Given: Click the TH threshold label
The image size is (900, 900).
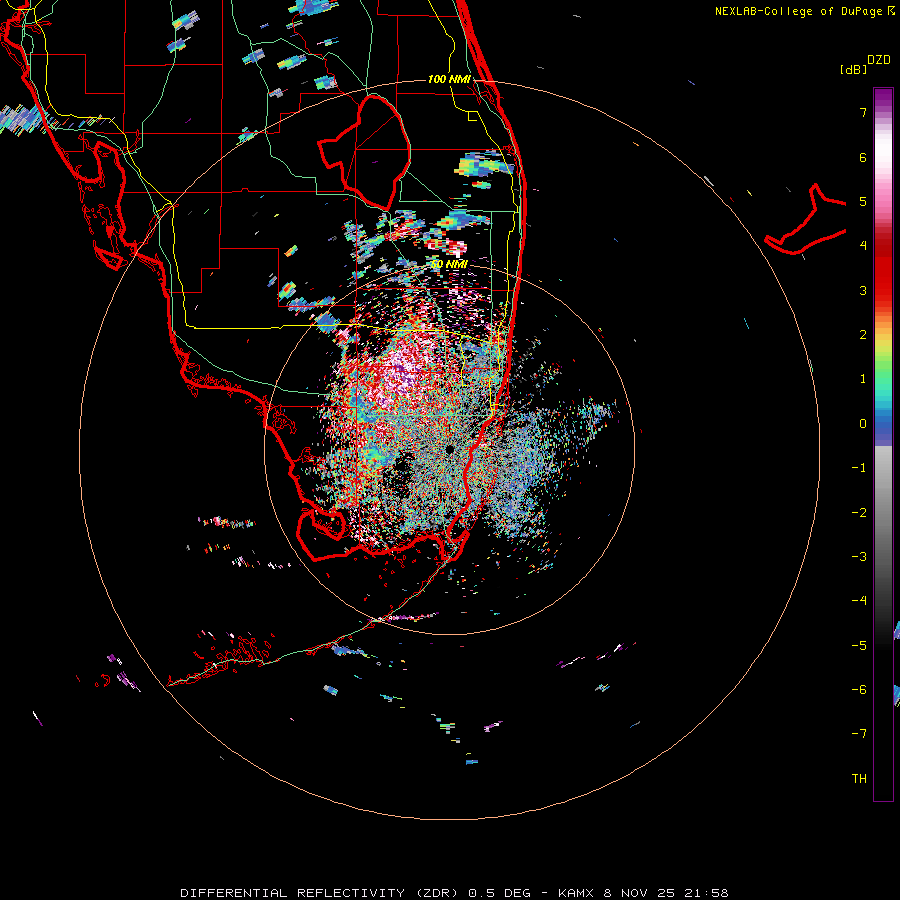Looking at the screenshot, I should pos(859,779).
